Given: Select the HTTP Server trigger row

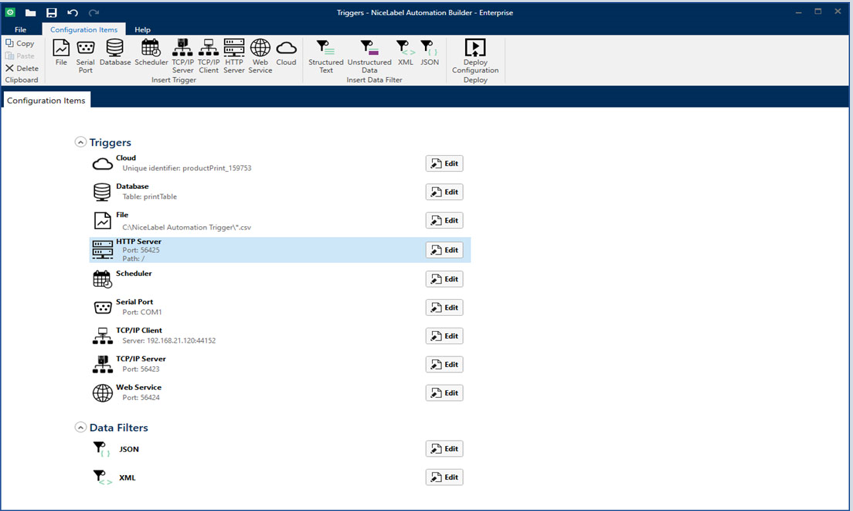Looking at the screenshot, I should tap(280, 250).
